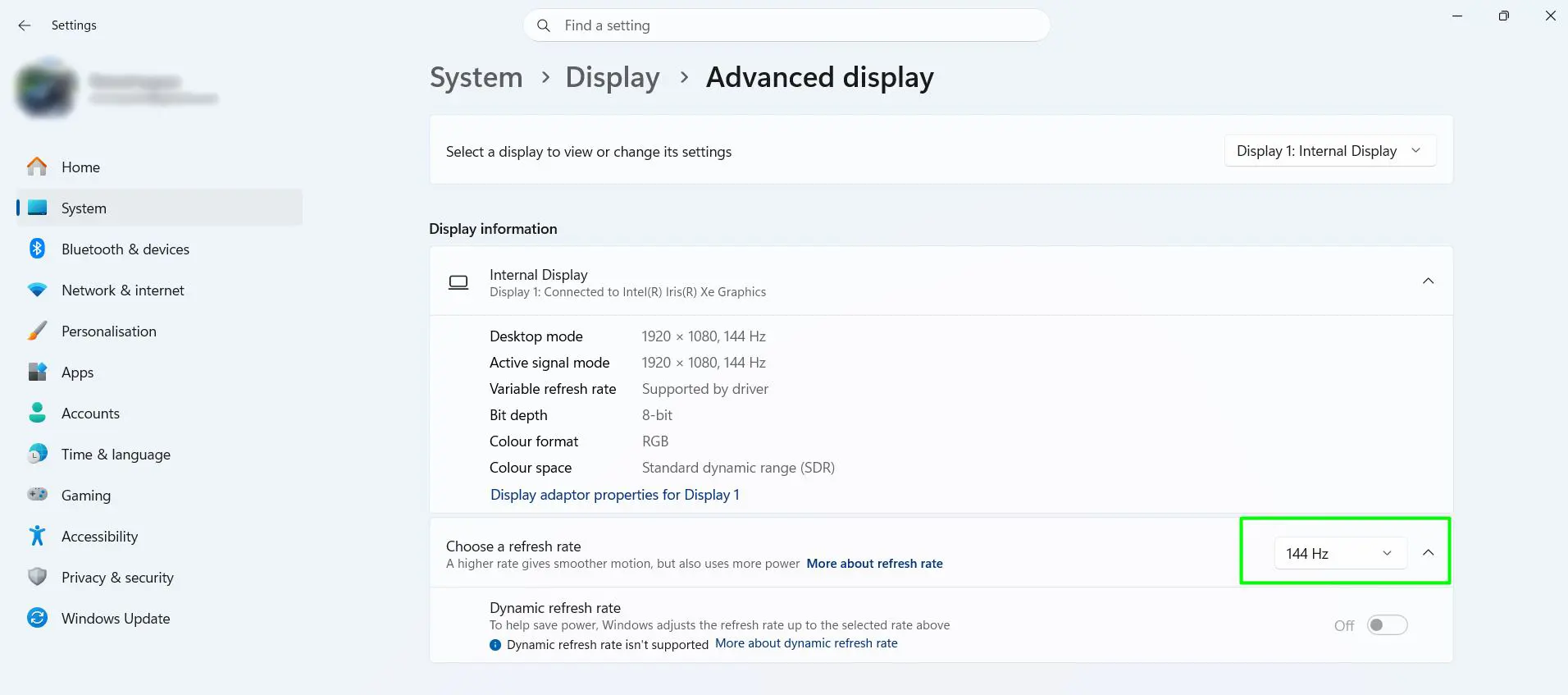The width and height of the screenshot is (1568, 695).
Task: Open Display adaptor properties for Display 1
Action: click(615, 495)
